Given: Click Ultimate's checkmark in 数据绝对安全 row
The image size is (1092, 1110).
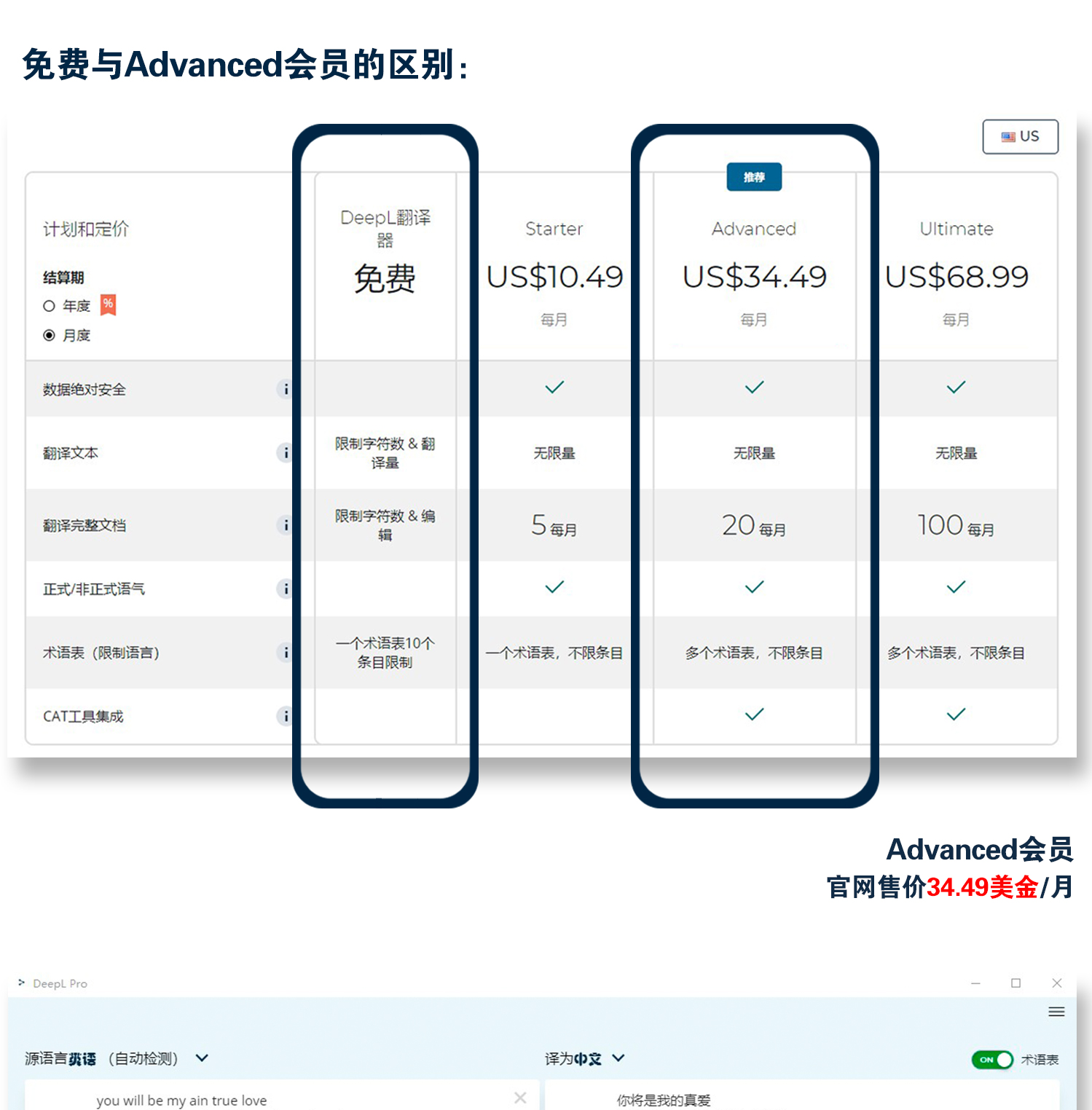Looking at the screenshot, I should tap(956, 387).
